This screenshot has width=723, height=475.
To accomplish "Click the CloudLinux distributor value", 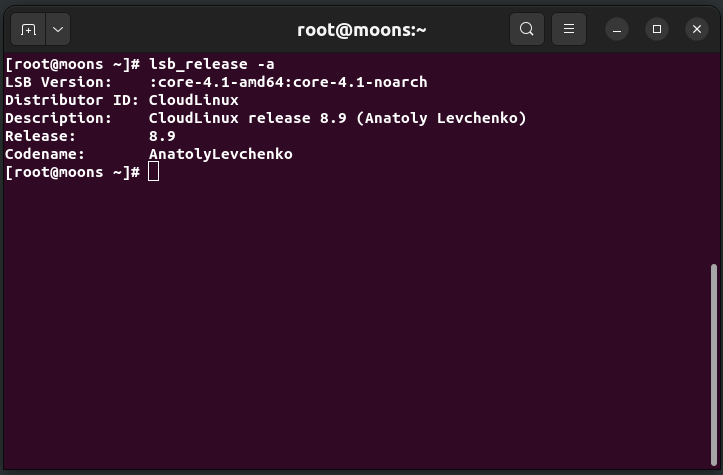I will click(194, 100).
